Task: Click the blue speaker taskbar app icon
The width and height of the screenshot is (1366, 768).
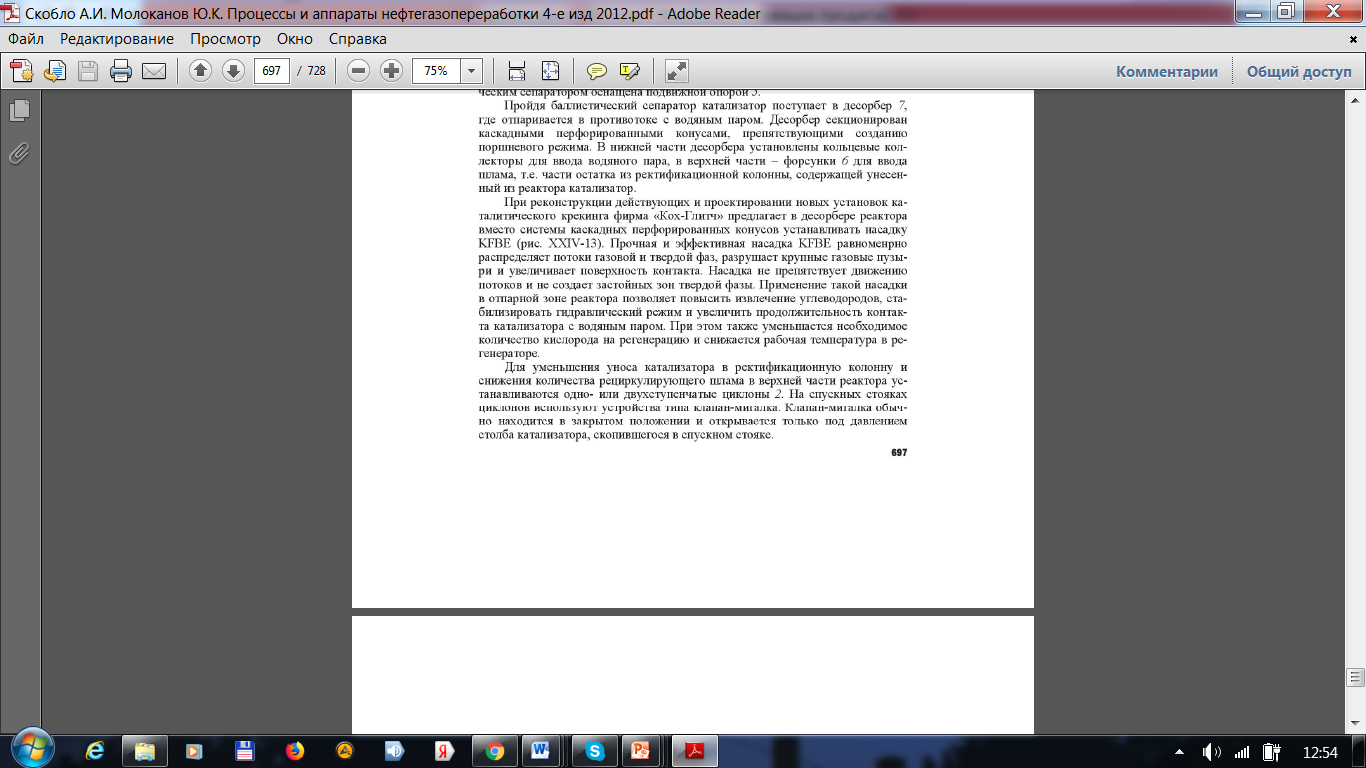Action: (x=393, y=750)
